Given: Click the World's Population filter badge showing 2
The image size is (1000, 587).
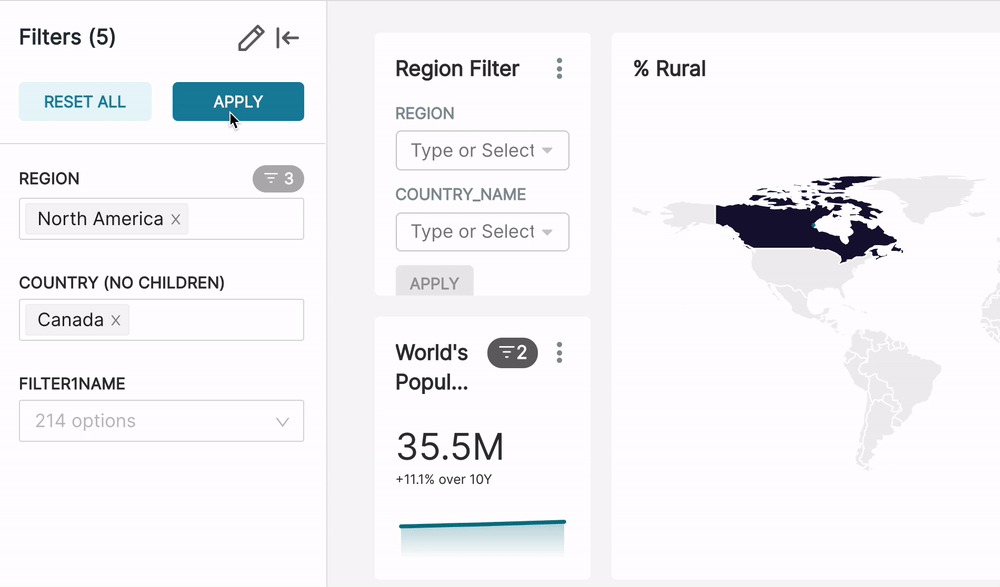Looking at the screenshot, I should 512,353.
